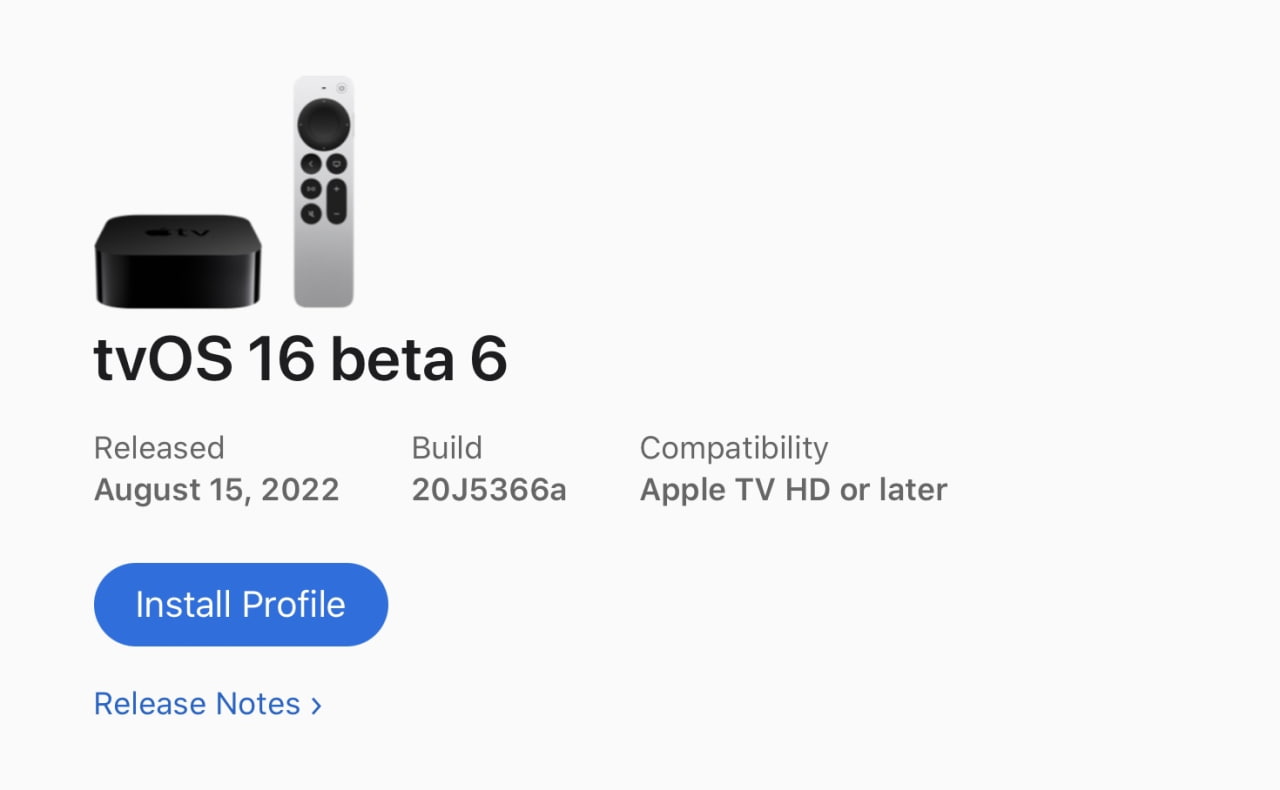Open the Release Notes link
This screenshot has width=1280, height=790.
(x=196, y=704)
